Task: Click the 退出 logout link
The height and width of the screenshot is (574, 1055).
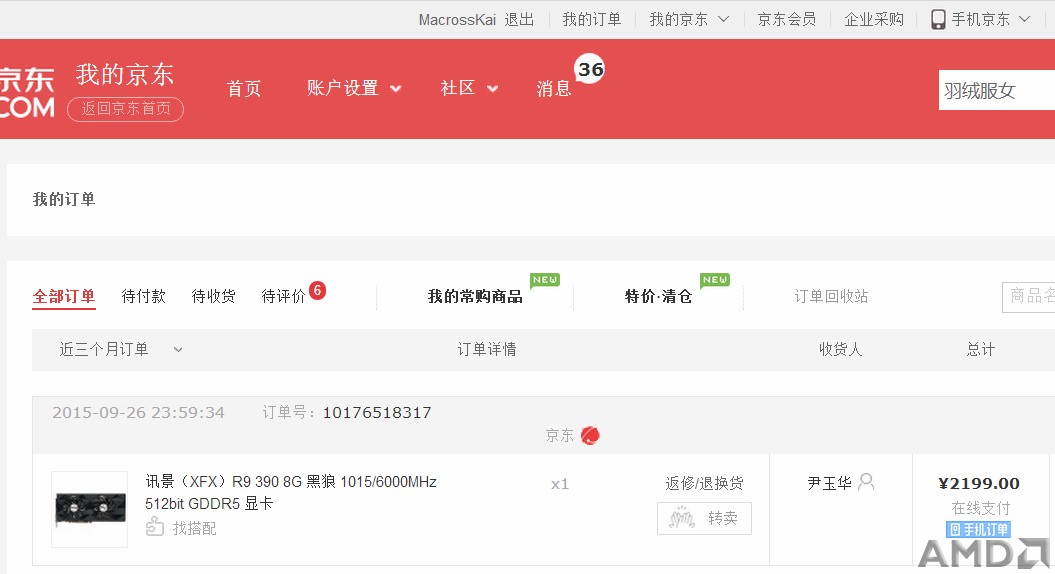Action: click(x=519, y=20)
